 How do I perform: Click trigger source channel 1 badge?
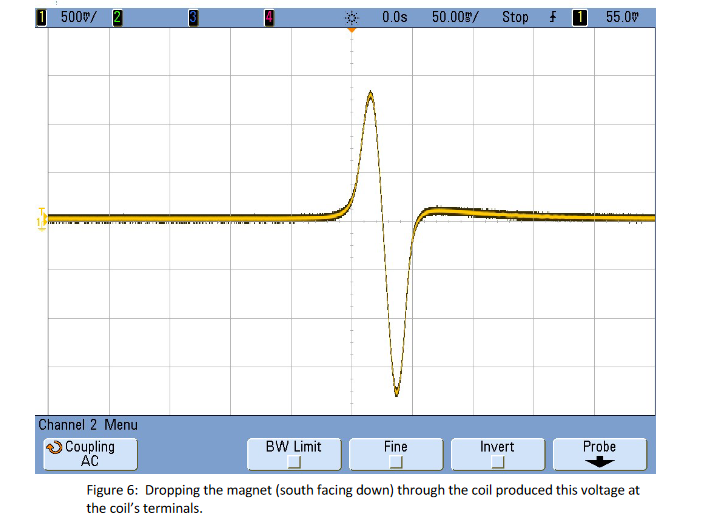[580, 18]
